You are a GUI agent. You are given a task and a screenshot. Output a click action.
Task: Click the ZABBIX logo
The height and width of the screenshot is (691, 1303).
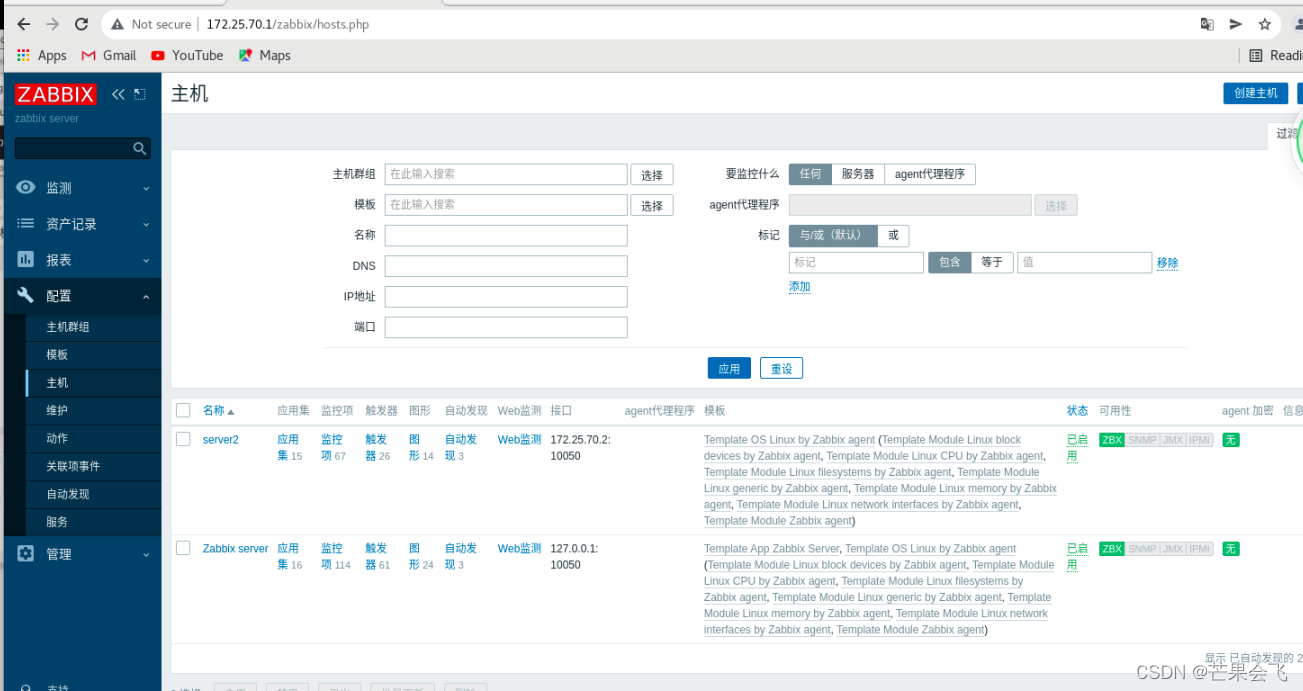click(55, 94)
